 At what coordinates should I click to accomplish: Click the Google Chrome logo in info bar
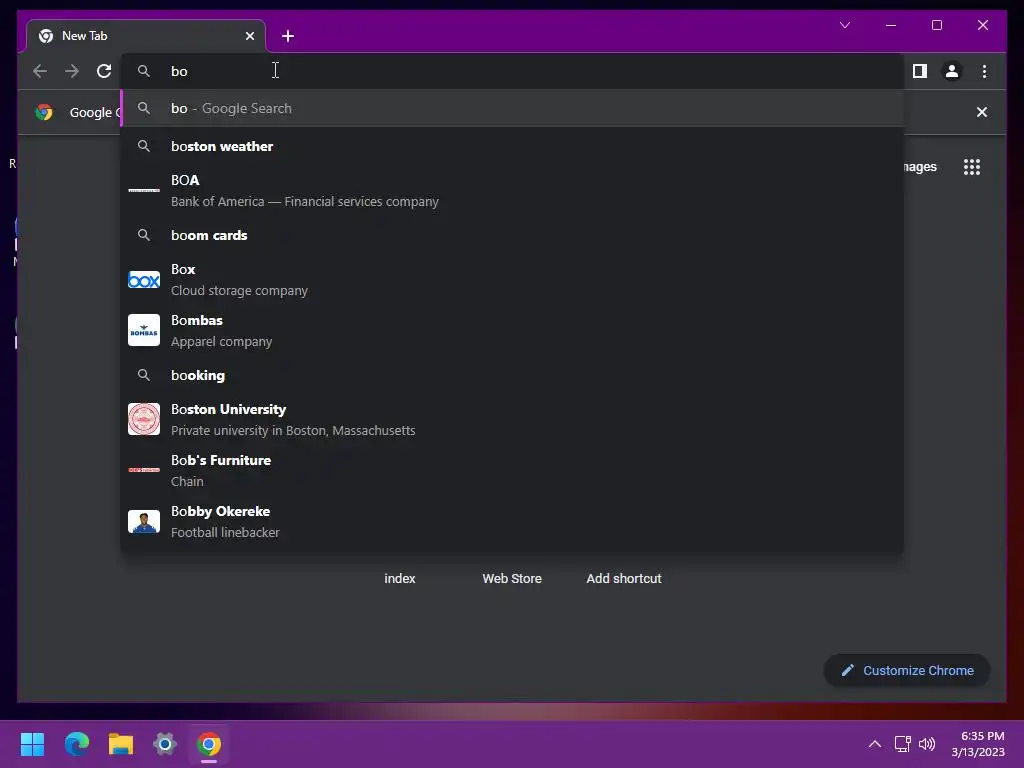[x=44, y=112]
